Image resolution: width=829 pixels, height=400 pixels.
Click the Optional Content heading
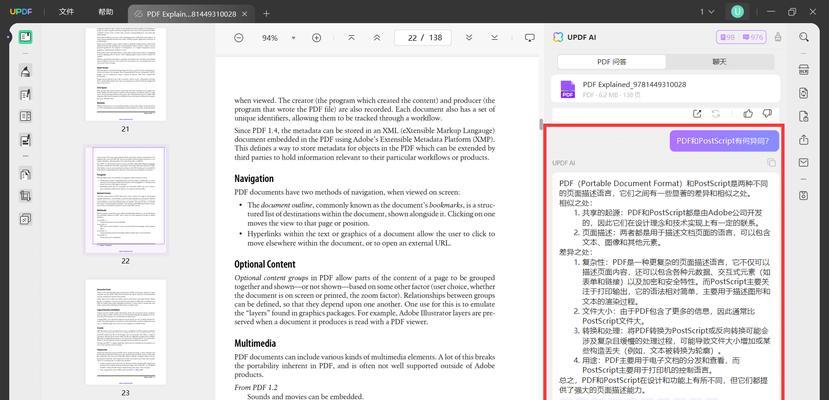point(265,264)
